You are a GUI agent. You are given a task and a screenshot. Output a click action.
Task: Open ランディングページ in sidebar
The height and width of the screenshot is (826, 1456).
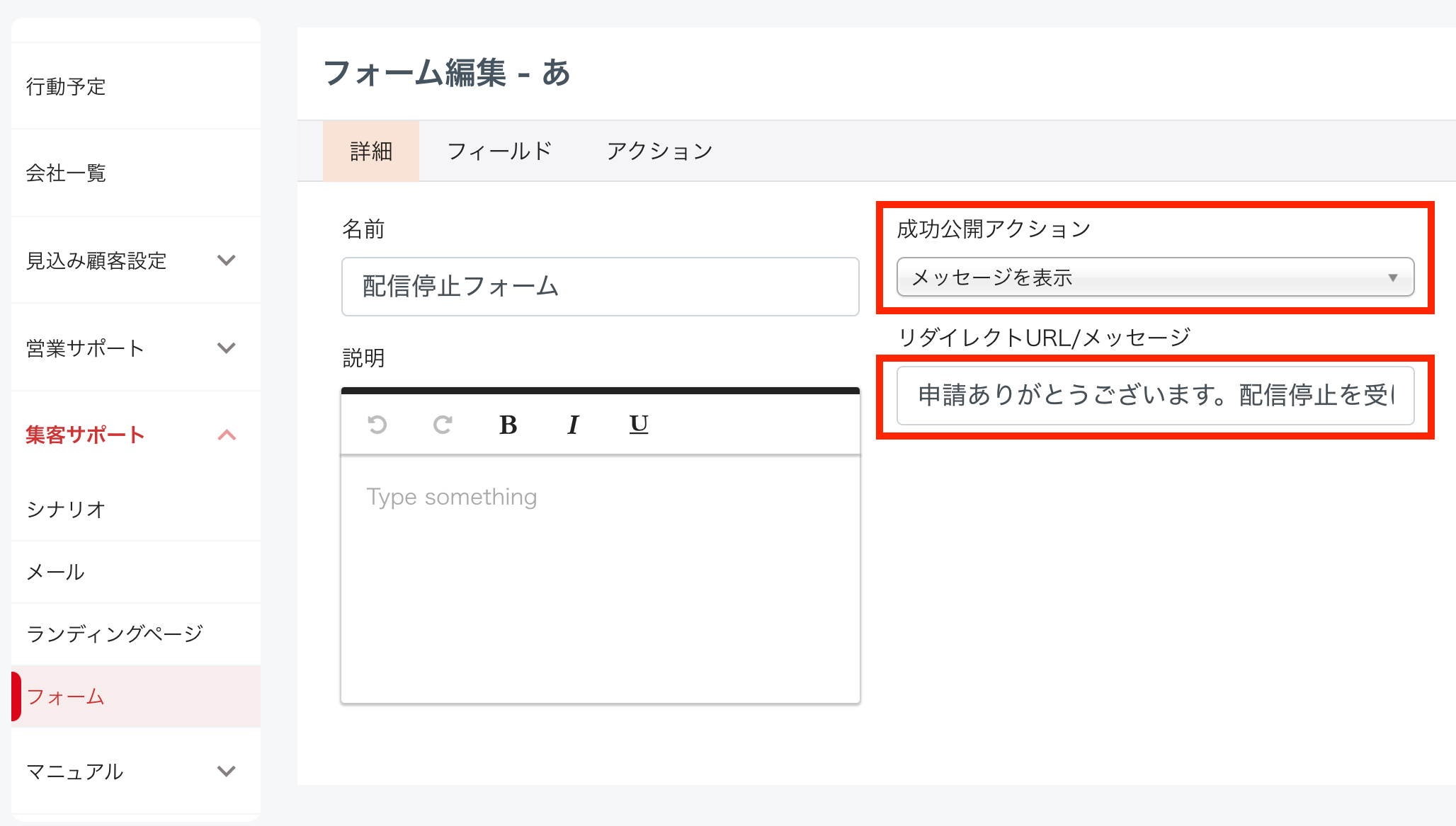pos(115,634)
